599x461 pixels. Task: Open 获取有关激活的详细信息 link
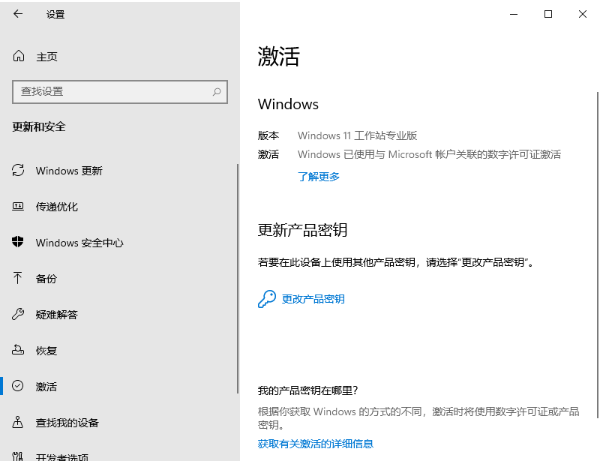pos(316,443)
